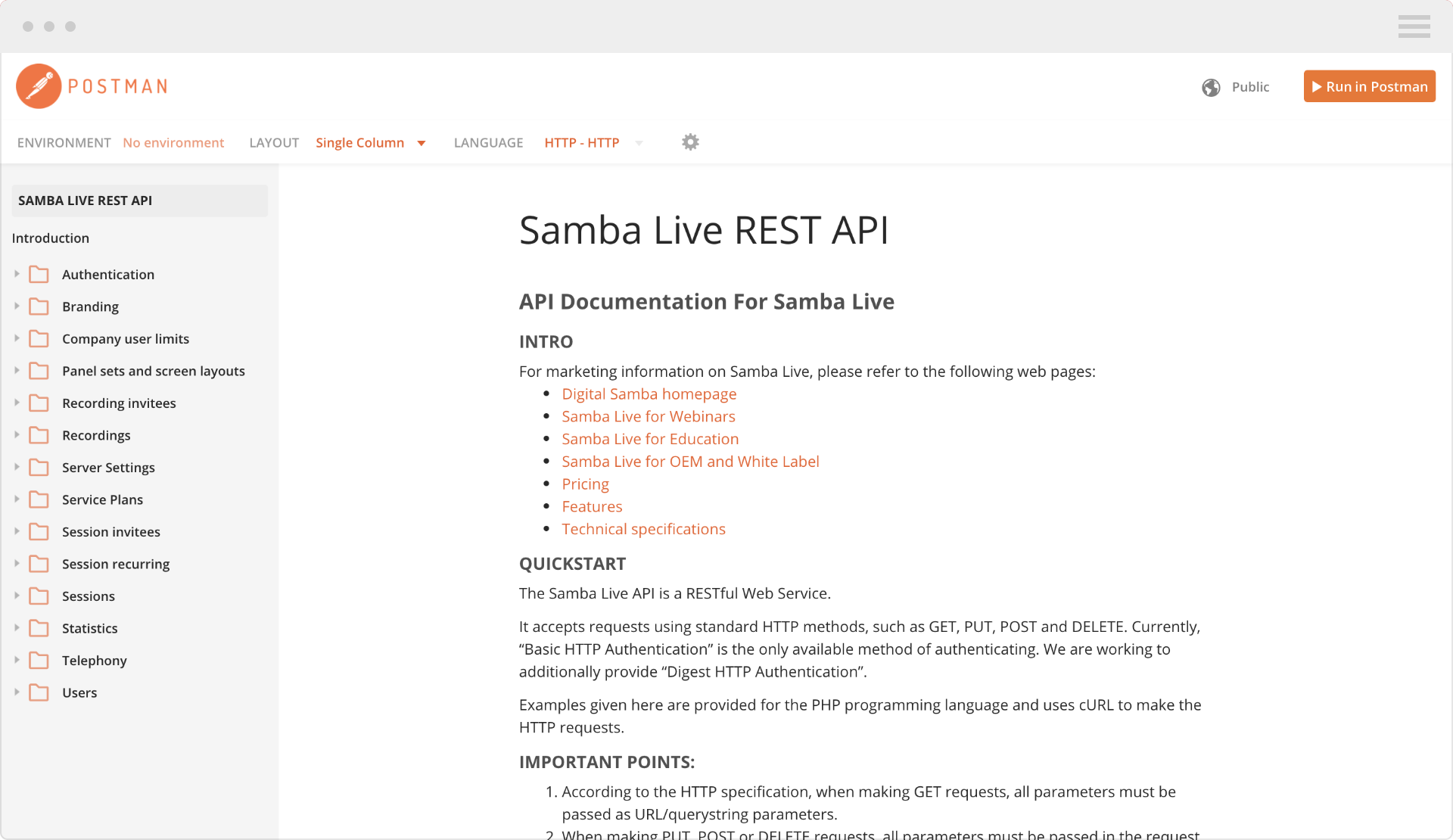The width and height of the screenshot is (1453, 840).
Task: Expand the Authentication folder
Action: coord(17,273)
